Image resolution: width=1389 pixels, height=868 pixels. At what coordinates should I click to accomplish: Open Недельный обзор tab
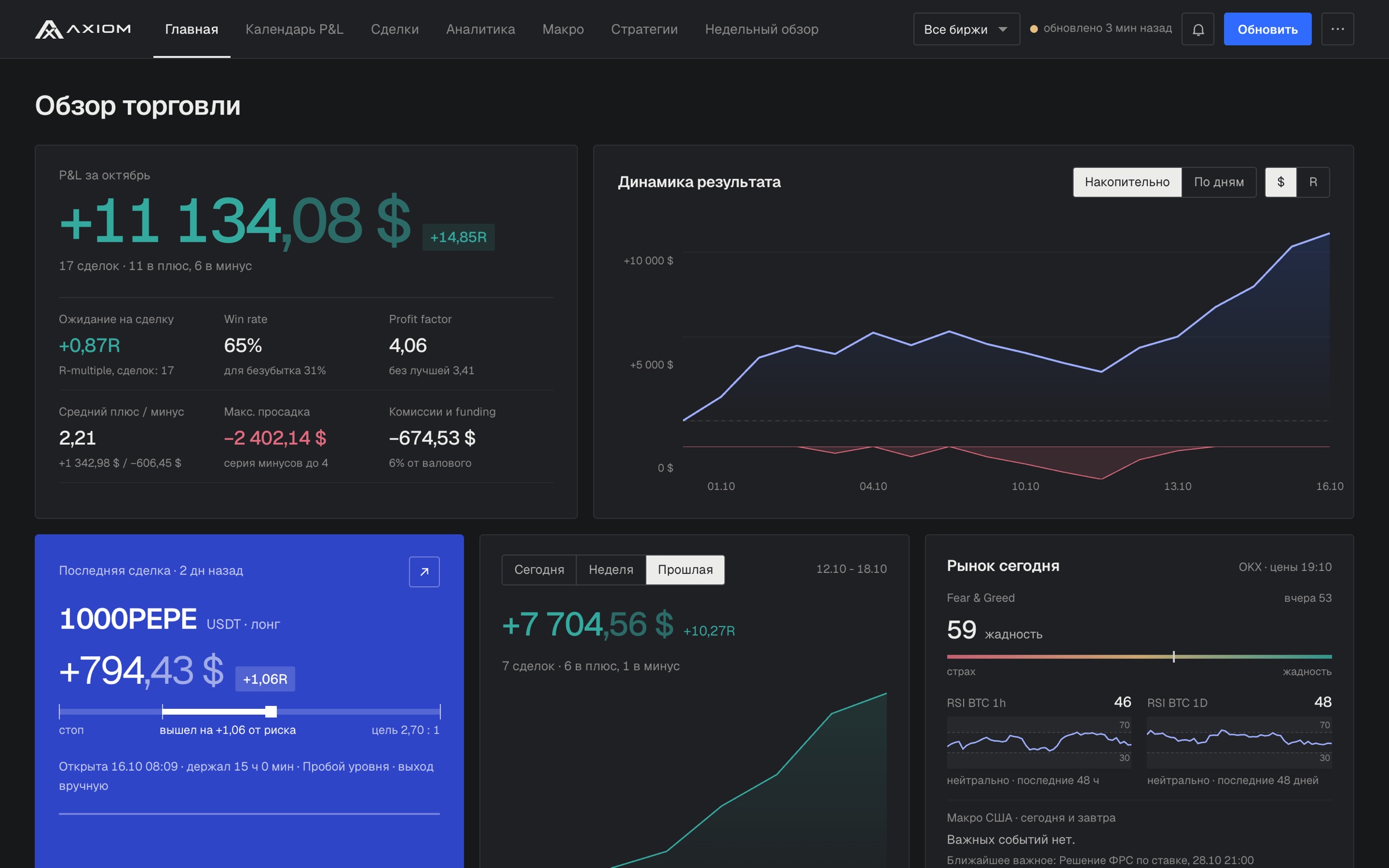click(x=762, y=29)
